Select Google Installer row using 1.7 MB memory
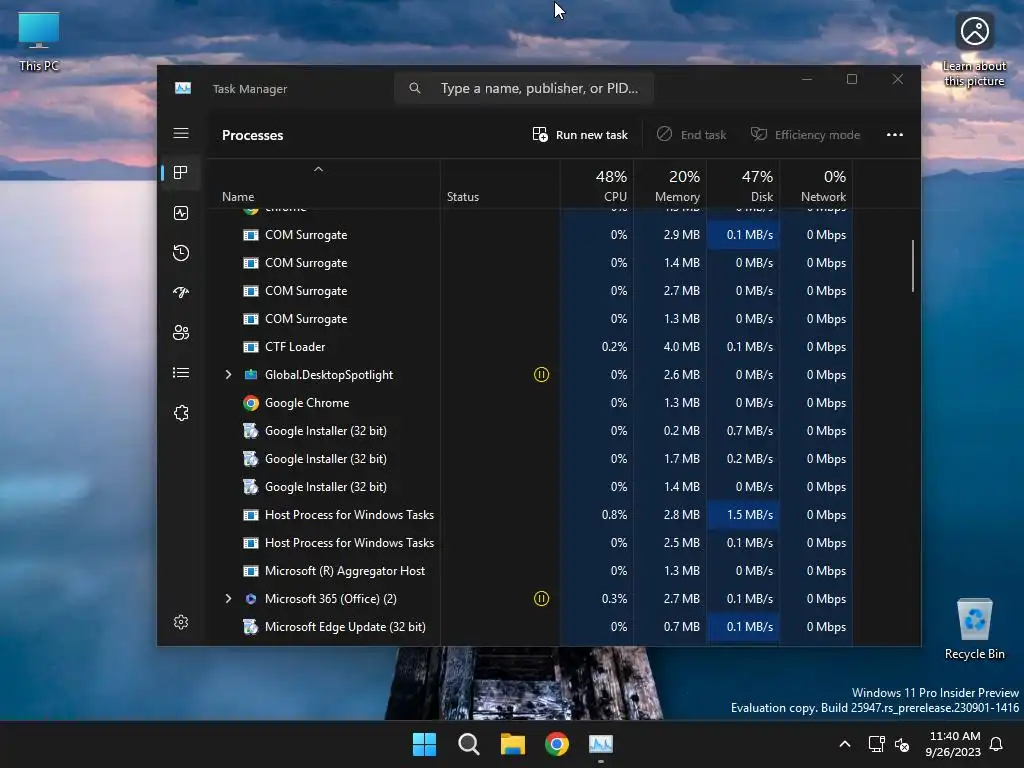 click(530, 459)
